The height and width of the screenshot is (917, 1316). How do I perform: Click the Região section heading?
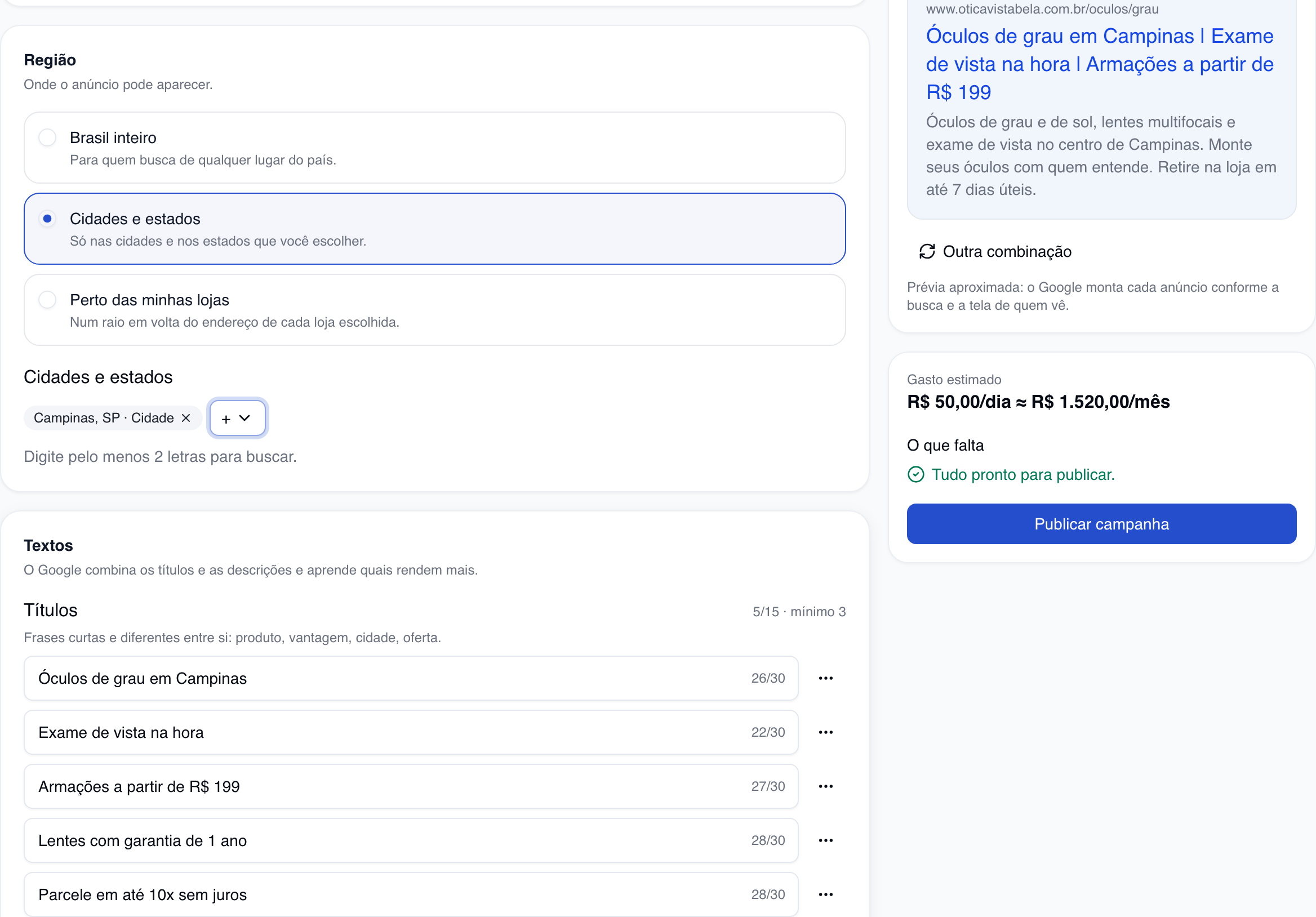pos(50,60)
